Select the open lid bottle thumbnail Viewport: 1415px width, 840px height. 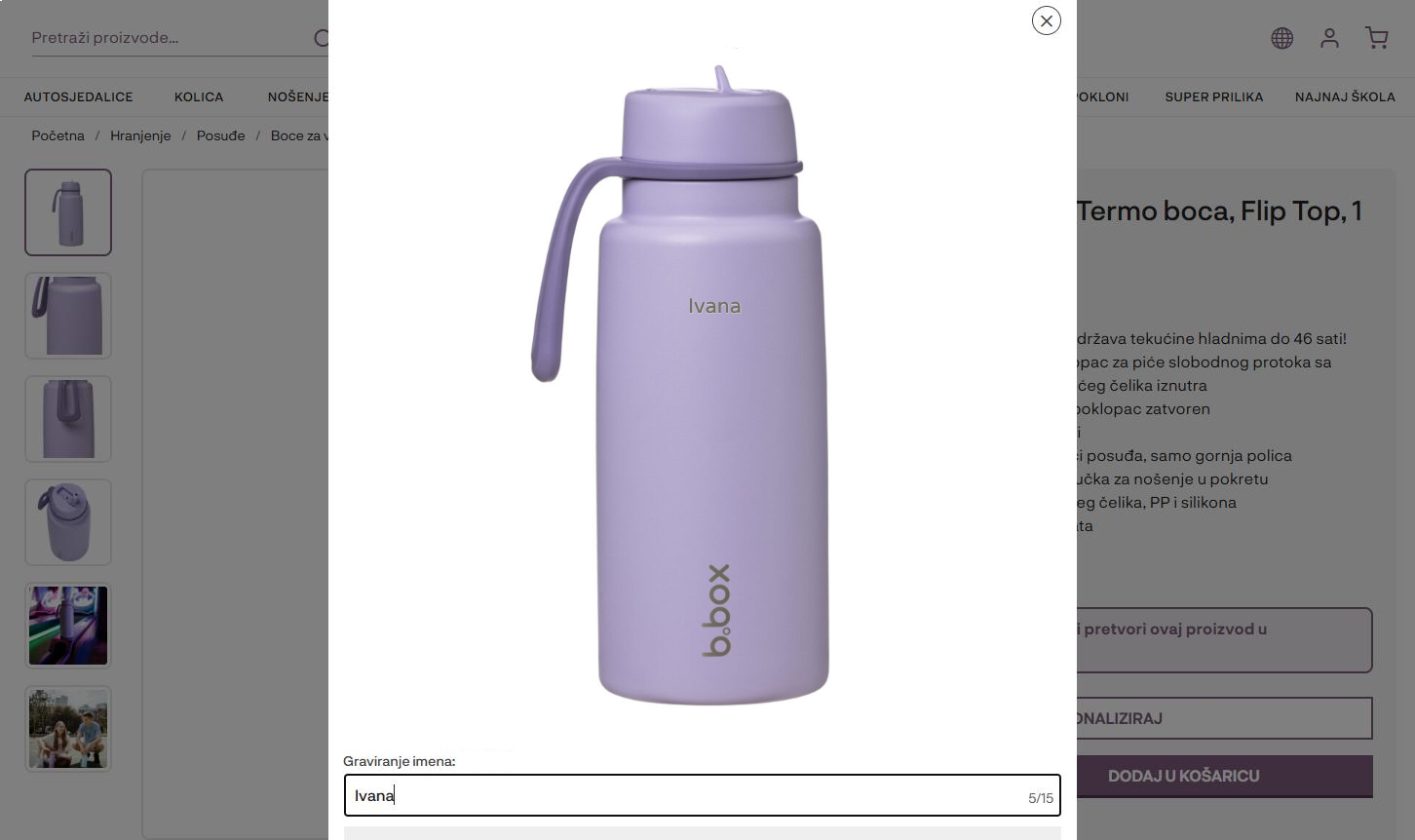(68, 522)
